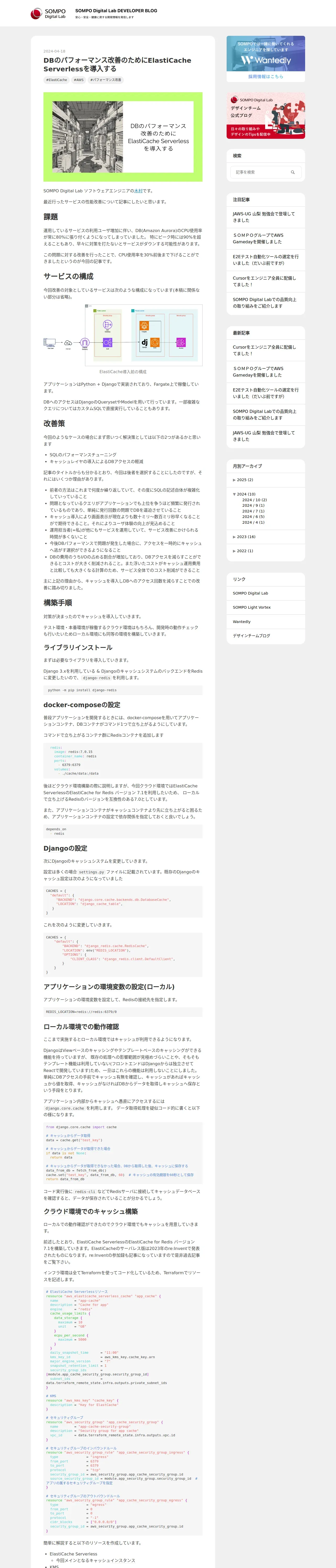336x1568 pixels.
Task: Collapse the 2024 (10) archive triangle
Action: 234,494
